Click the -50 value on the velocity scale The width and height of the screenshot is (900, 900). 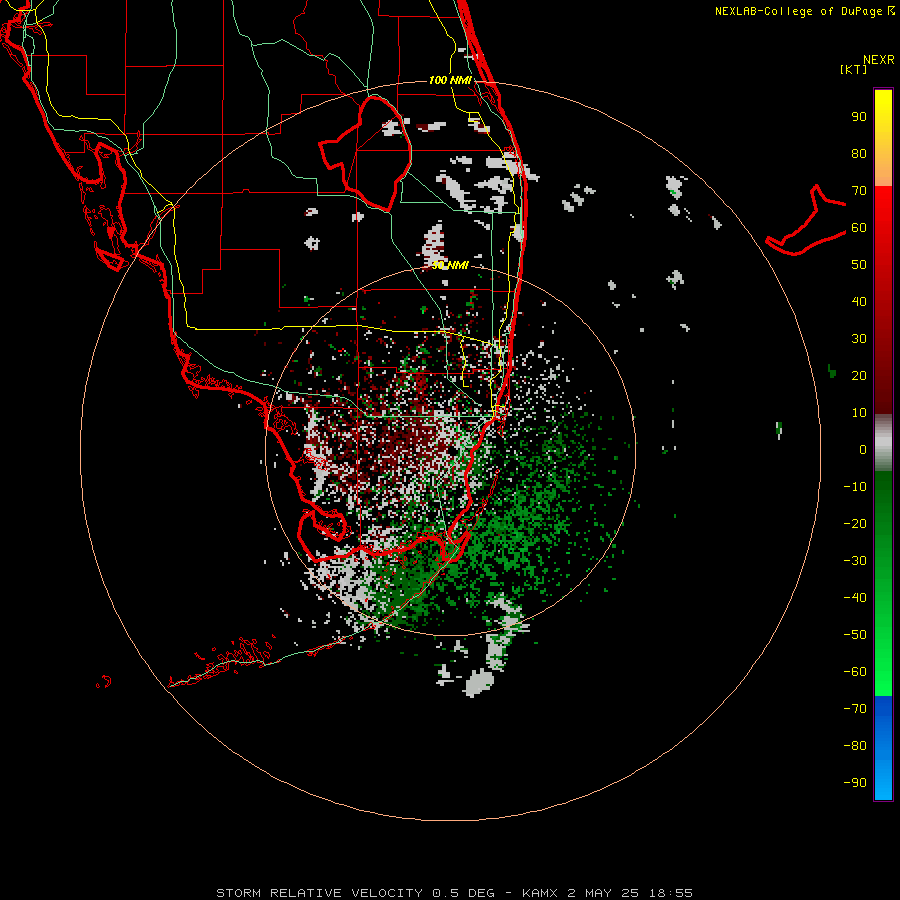click(x=855, y=635)
